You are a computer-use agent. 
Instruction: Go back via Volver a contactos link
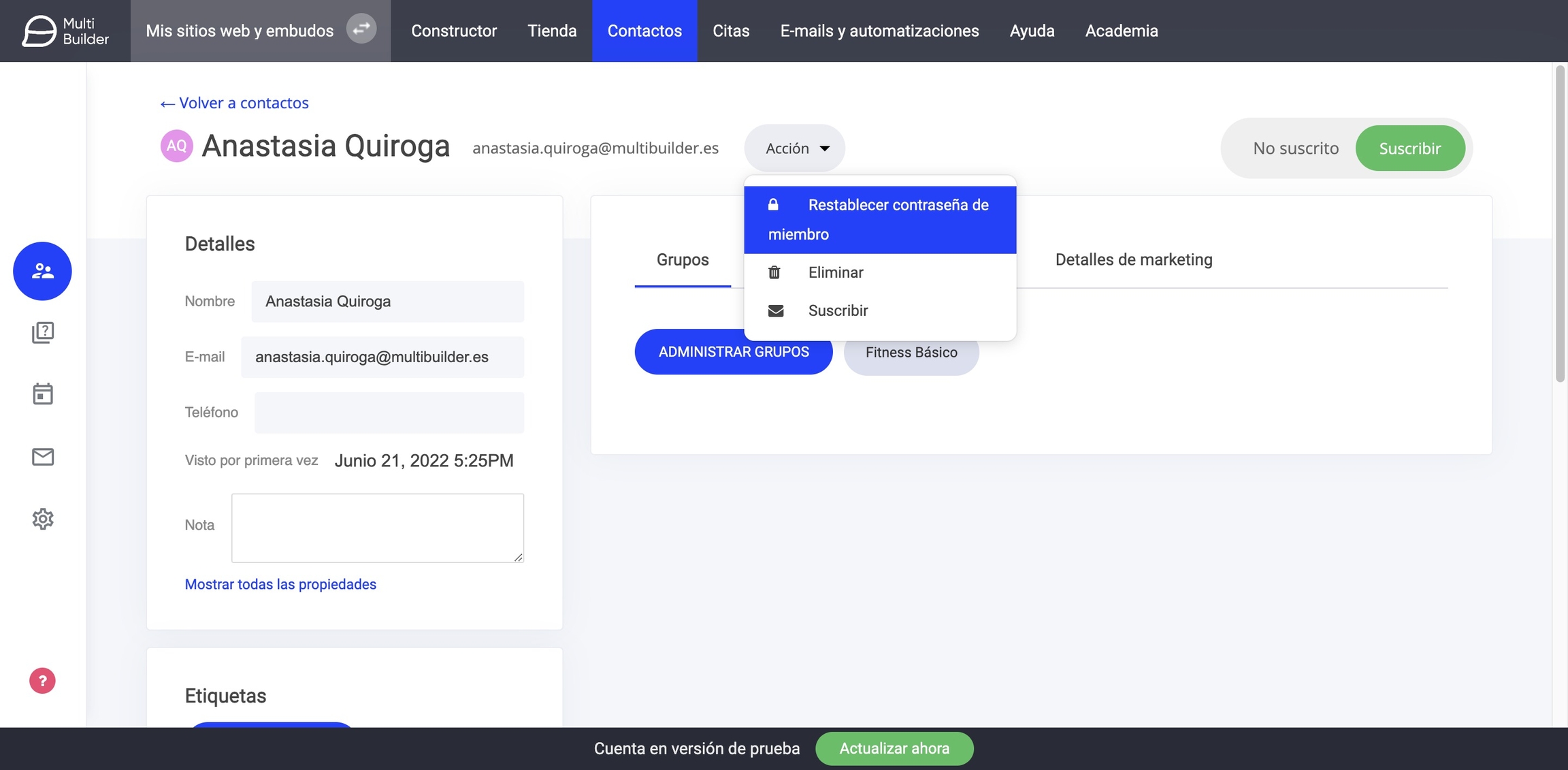click(x=234, y=103)
